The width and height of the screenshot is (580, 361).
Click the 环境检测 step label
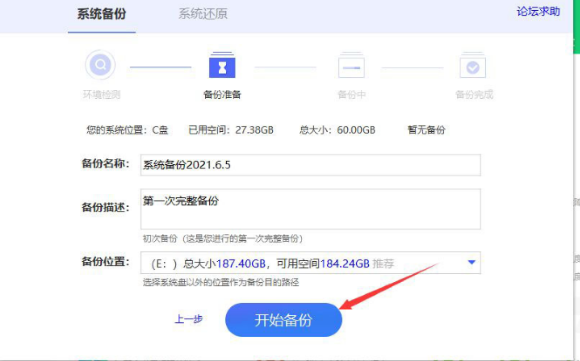(x=101, y=95)
